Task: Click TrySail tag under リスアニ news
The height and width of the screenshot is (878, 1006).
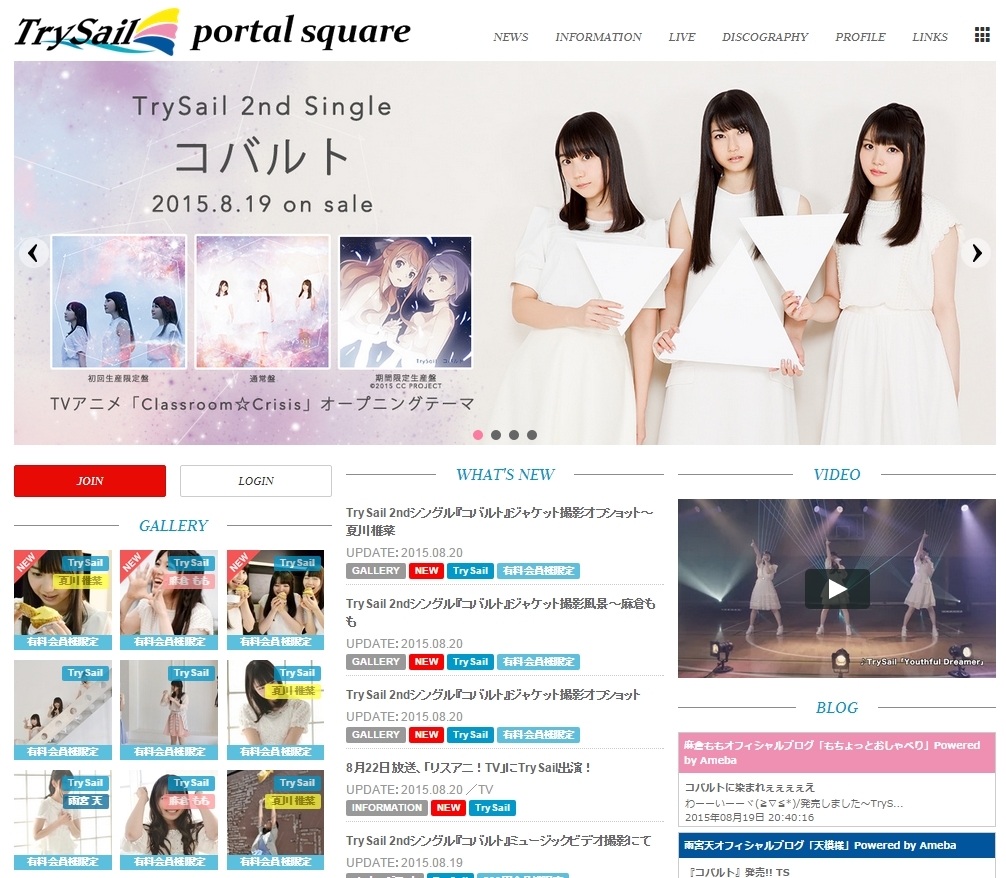Action: (492, 808)
